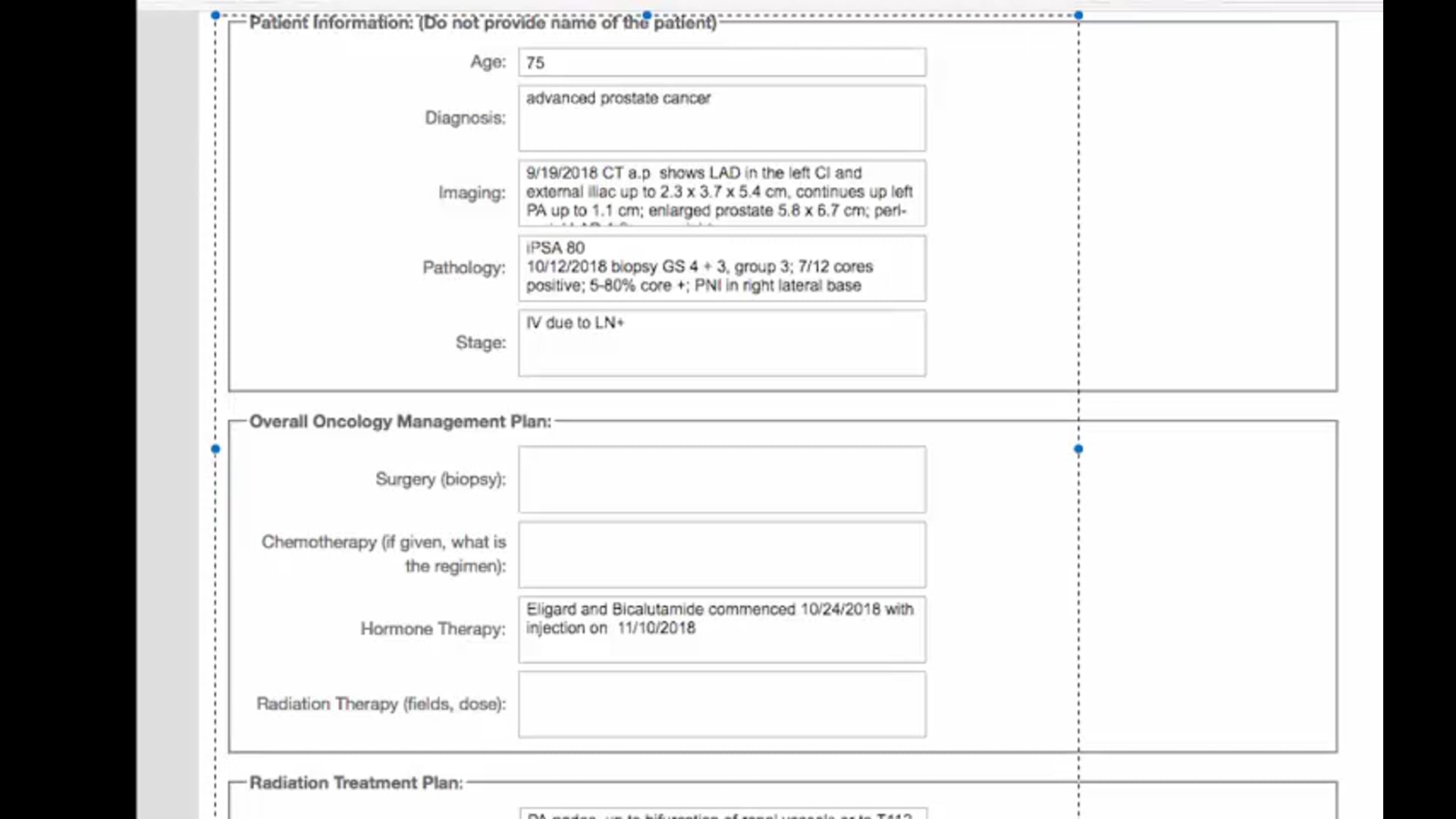Click the top-right blue selection handle
Screen dimensions: 1456x819
pyautogui.click(x=1078, y=15)
